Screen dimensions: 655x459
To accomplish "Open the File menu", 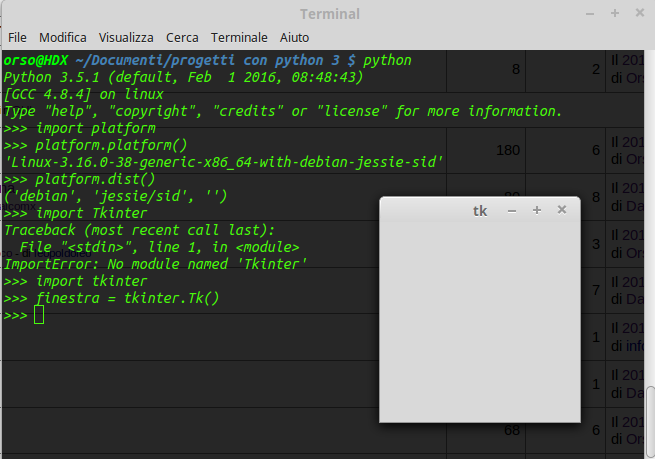I will pyautogui.click(x=17, y=37).
